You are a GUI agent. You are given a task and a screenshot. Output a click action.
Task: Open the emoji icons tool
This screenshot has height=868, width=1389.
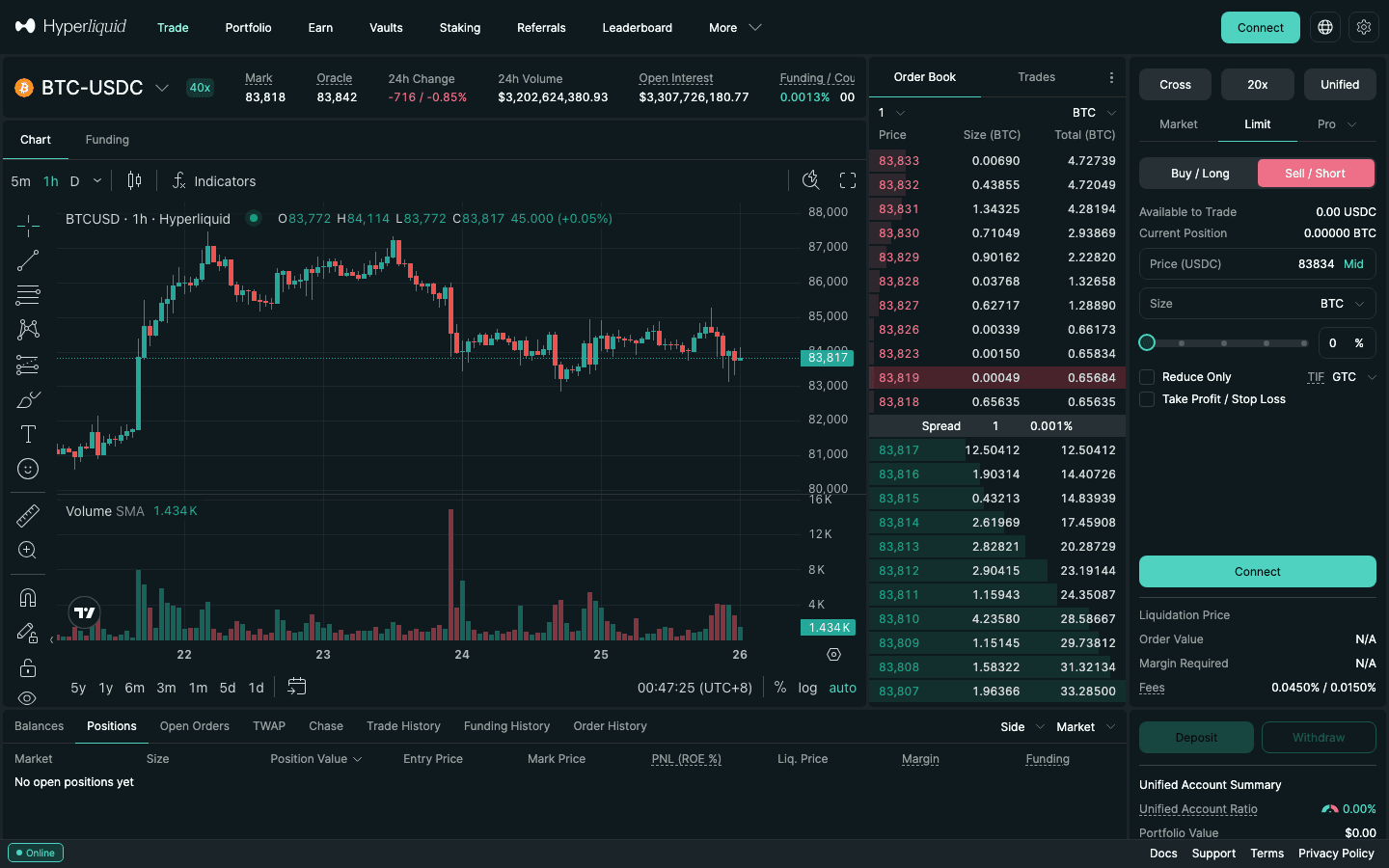pyautogui.click(x=28, y=469)
